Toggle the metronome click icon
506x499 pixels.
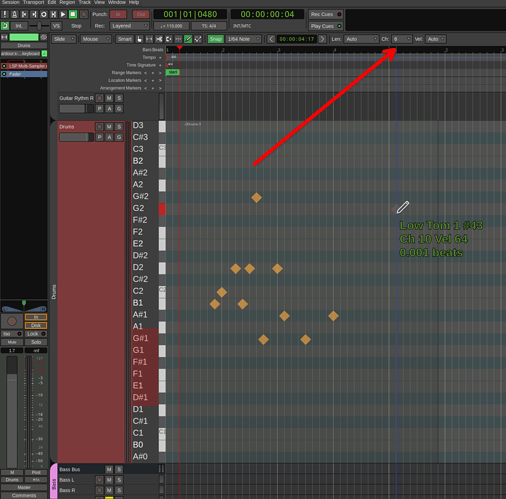pos(14,14)
